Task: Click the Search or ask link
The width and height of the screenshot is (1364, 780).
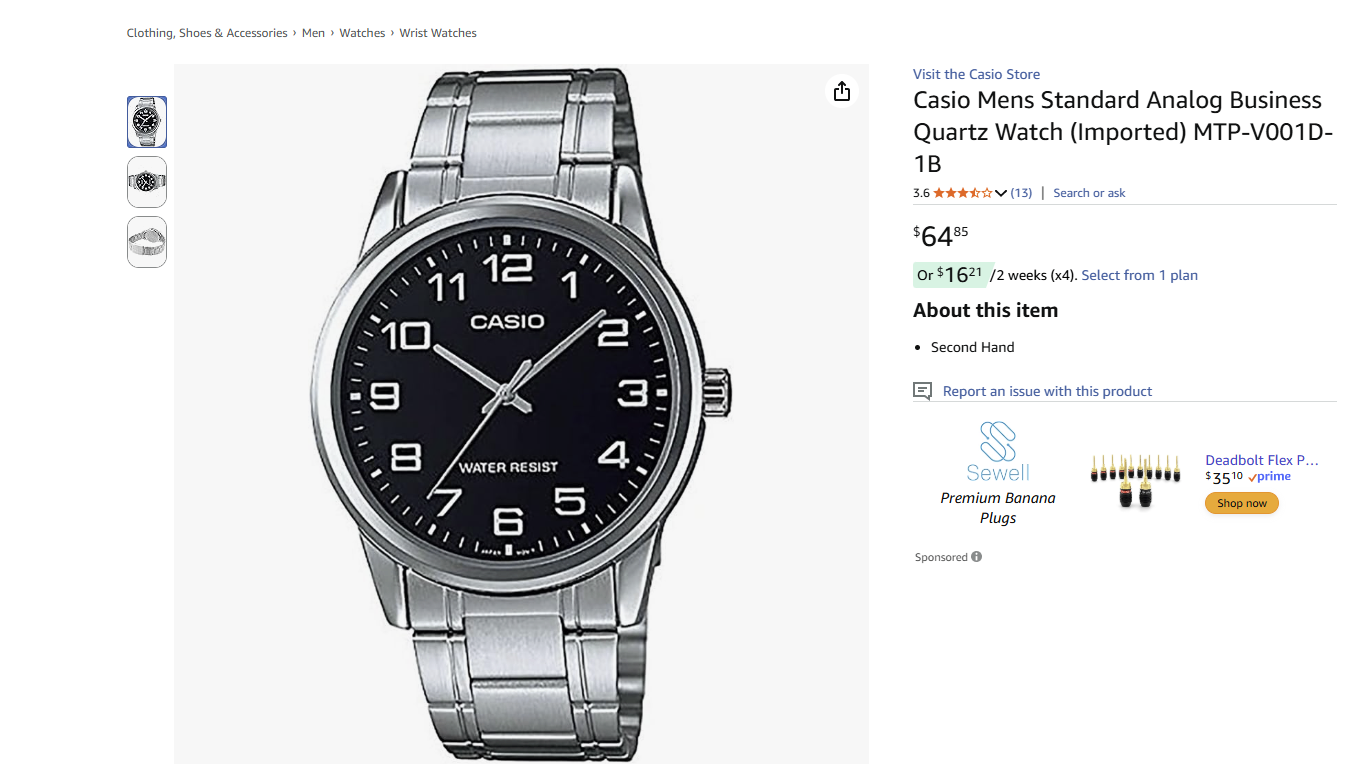Action: pos(1089,192)
